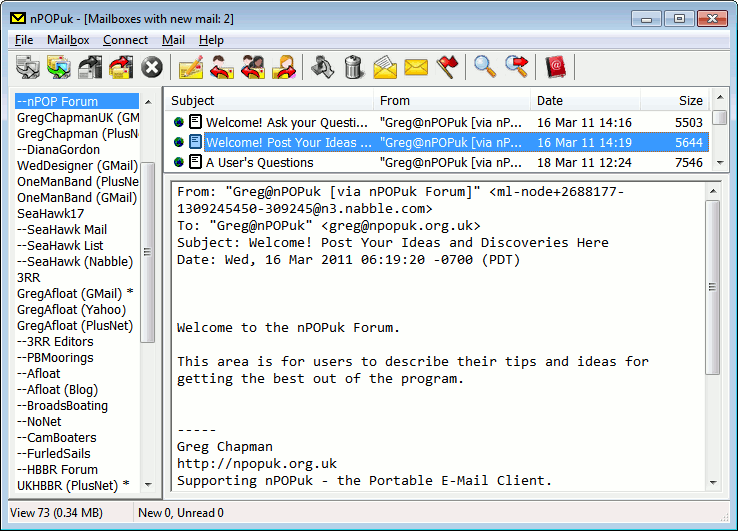The height and width of the screenshot is (531, 738).
Task: Open the Mail menu
Action: [x=173, y=40]
